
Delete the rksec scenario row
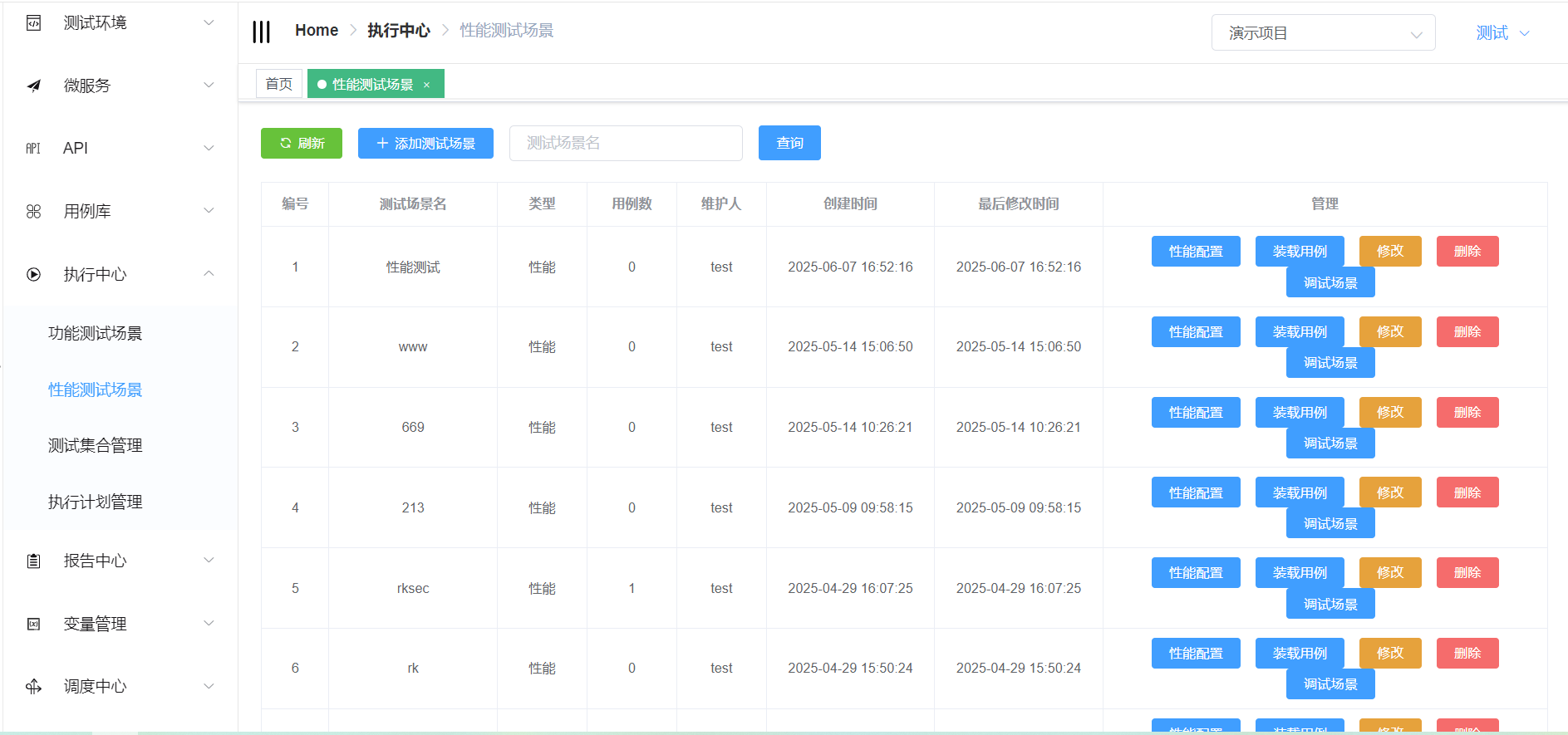click(1467, 573)
